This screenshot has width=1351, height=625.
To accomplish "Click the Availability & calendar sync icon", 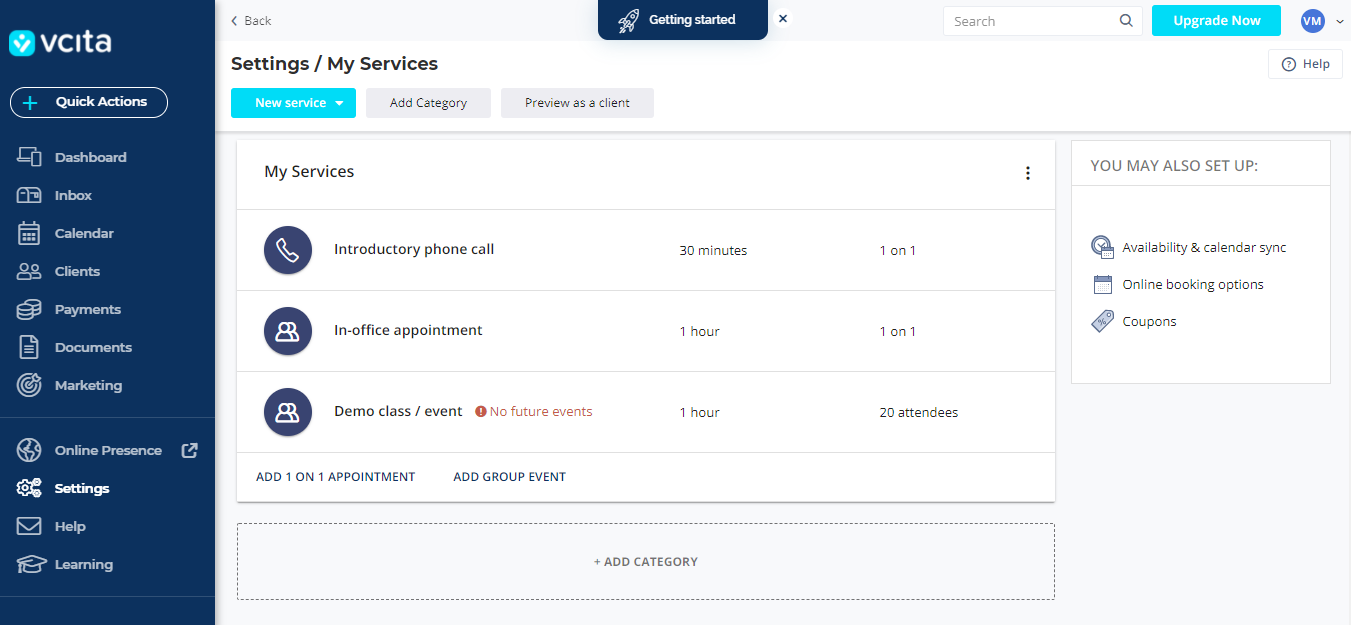I will coord(1102,246).
